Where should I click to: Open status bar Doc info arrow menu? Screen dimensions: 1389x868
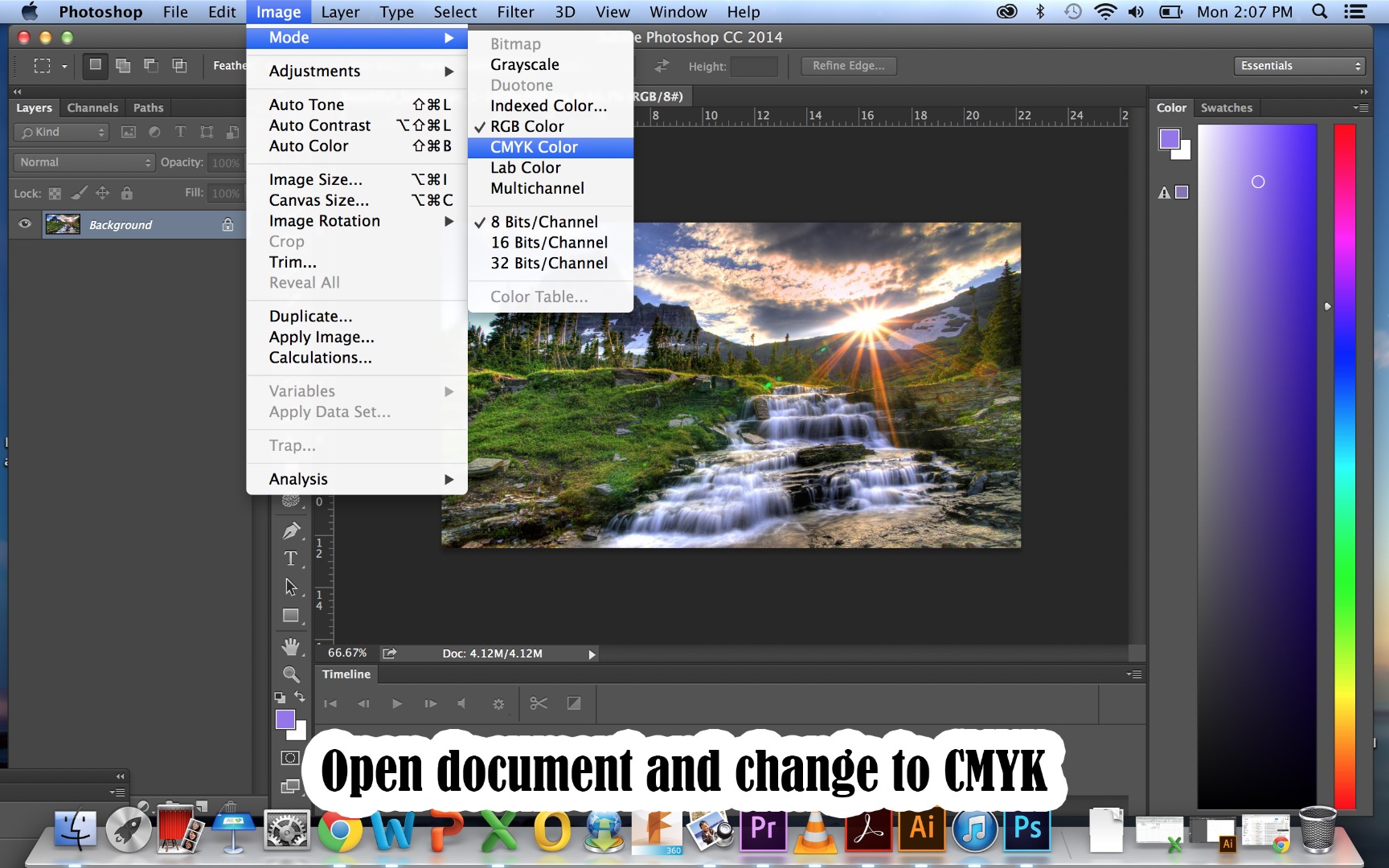pos(592,654)
